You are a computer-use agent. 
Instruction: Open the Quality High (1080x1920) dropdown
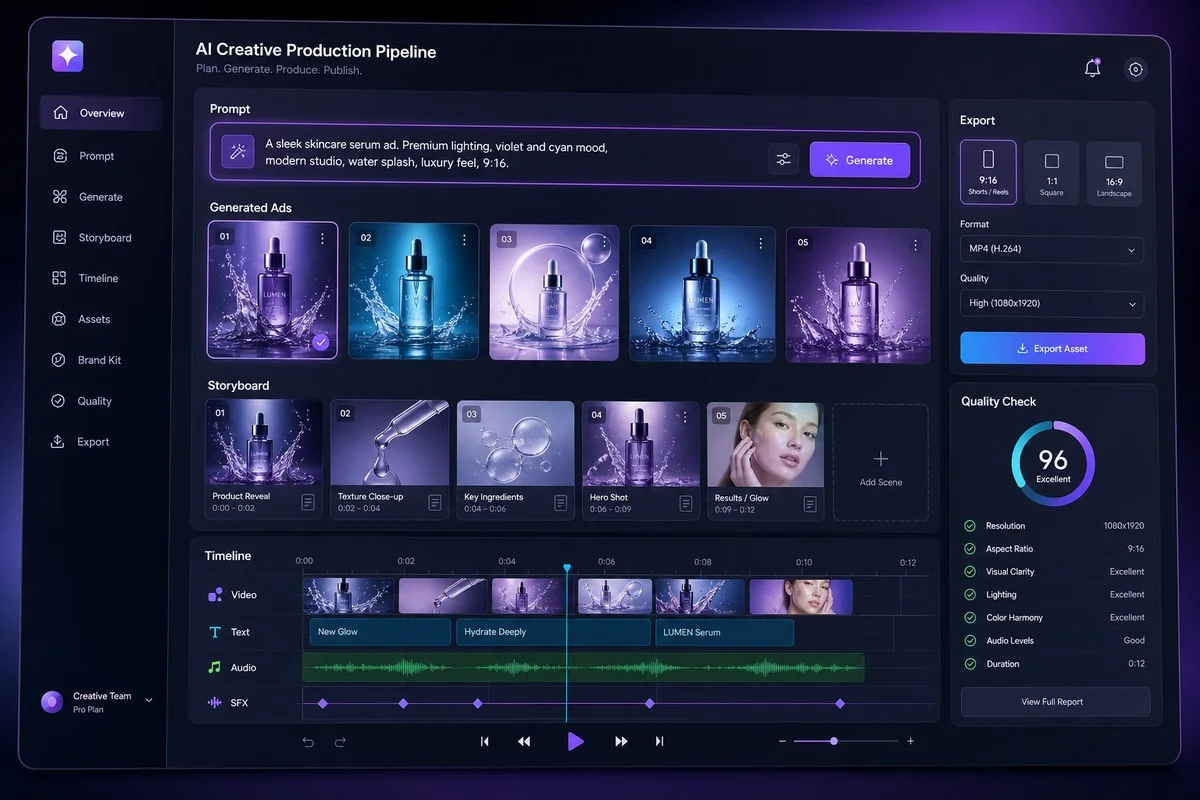(1052, 303)
